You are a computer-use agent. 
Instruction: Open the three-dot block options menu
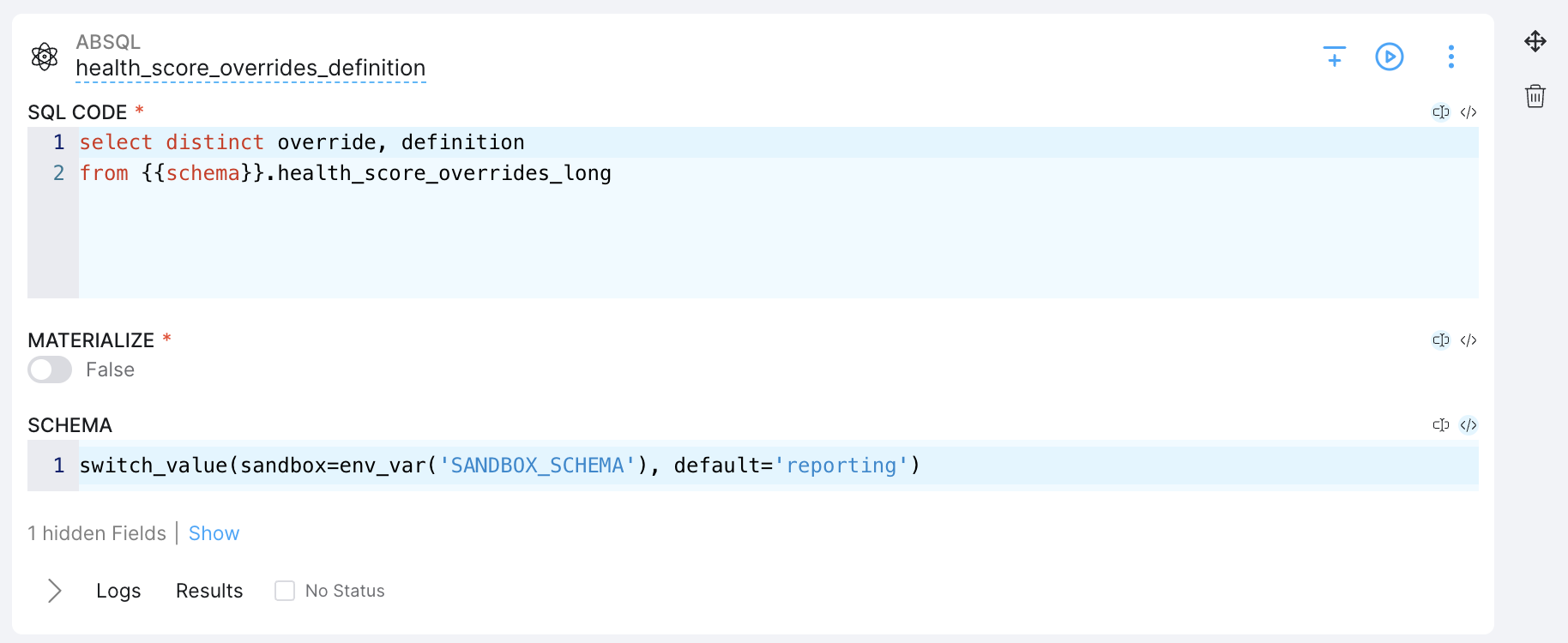(x=1451, y=57)
